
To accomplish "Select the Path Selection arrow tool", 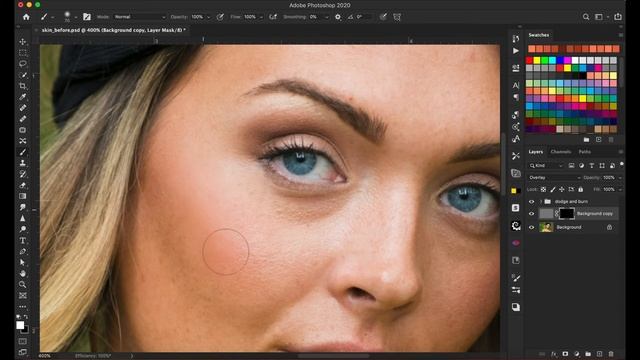I will click(22, 262).
